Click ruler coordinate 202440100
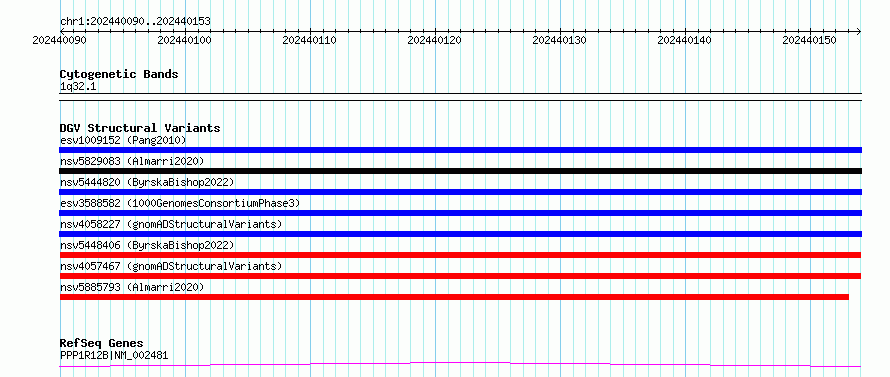890x377 pixels. (184, 40)
